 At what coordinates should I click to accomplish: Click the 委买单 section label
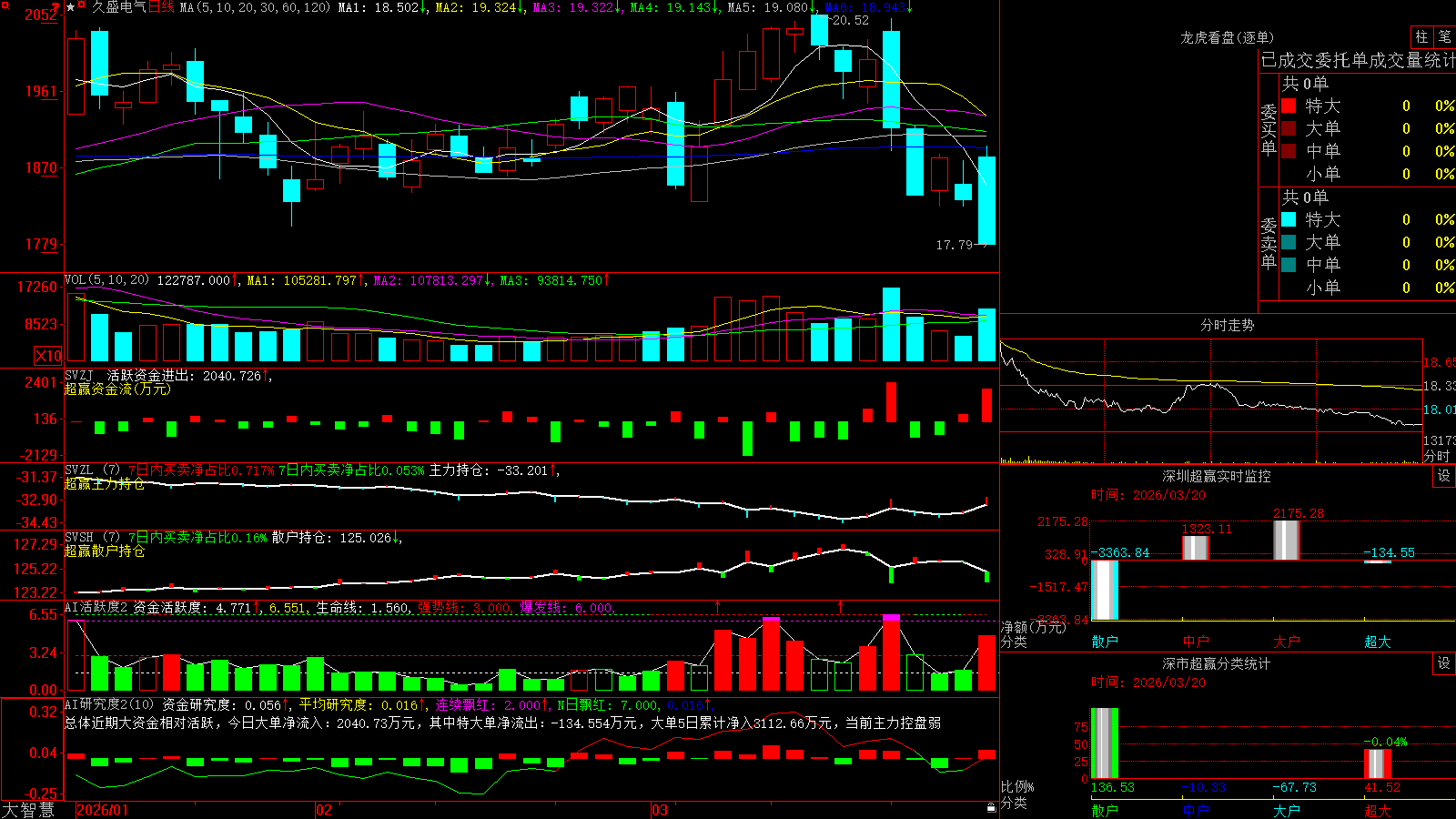[1269, 129]
